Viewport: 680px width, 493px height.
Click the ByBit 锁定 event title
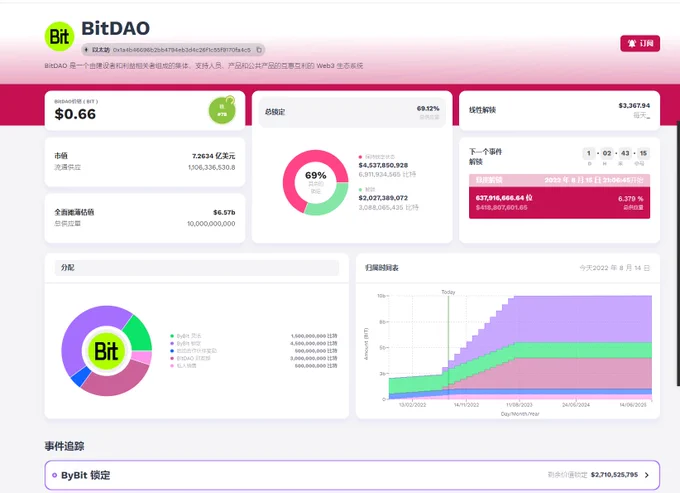tap(85, 475)
